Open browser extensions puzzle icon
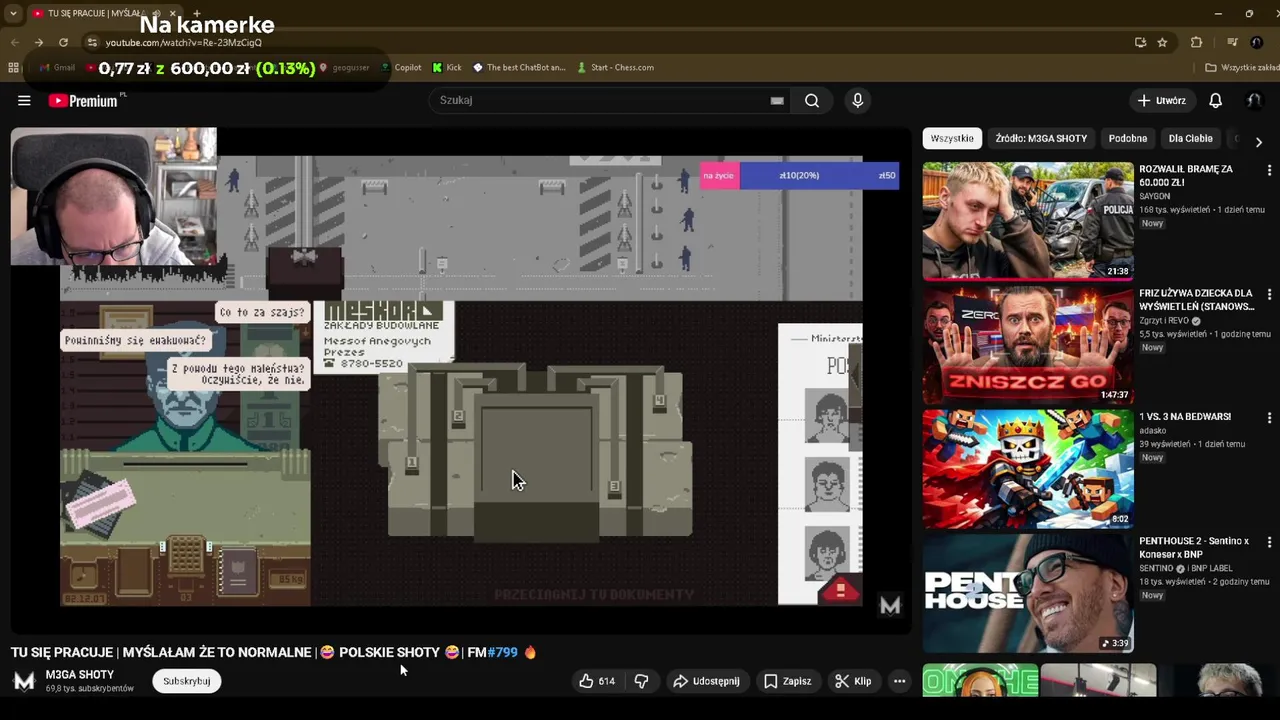 (1196, 42)
